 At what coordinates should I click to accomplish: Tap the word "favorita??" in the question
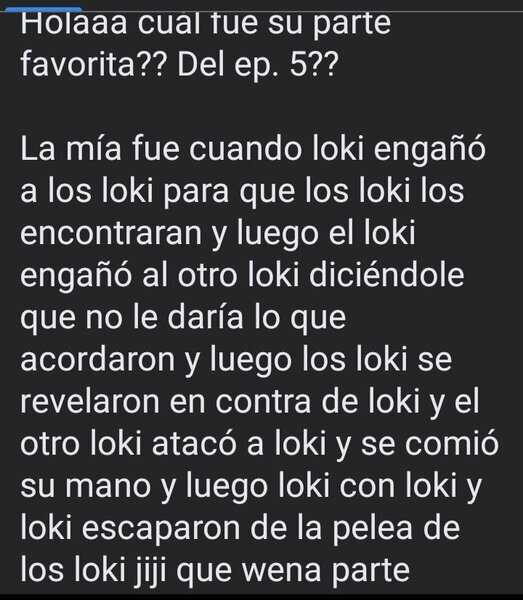coord(93,65)
